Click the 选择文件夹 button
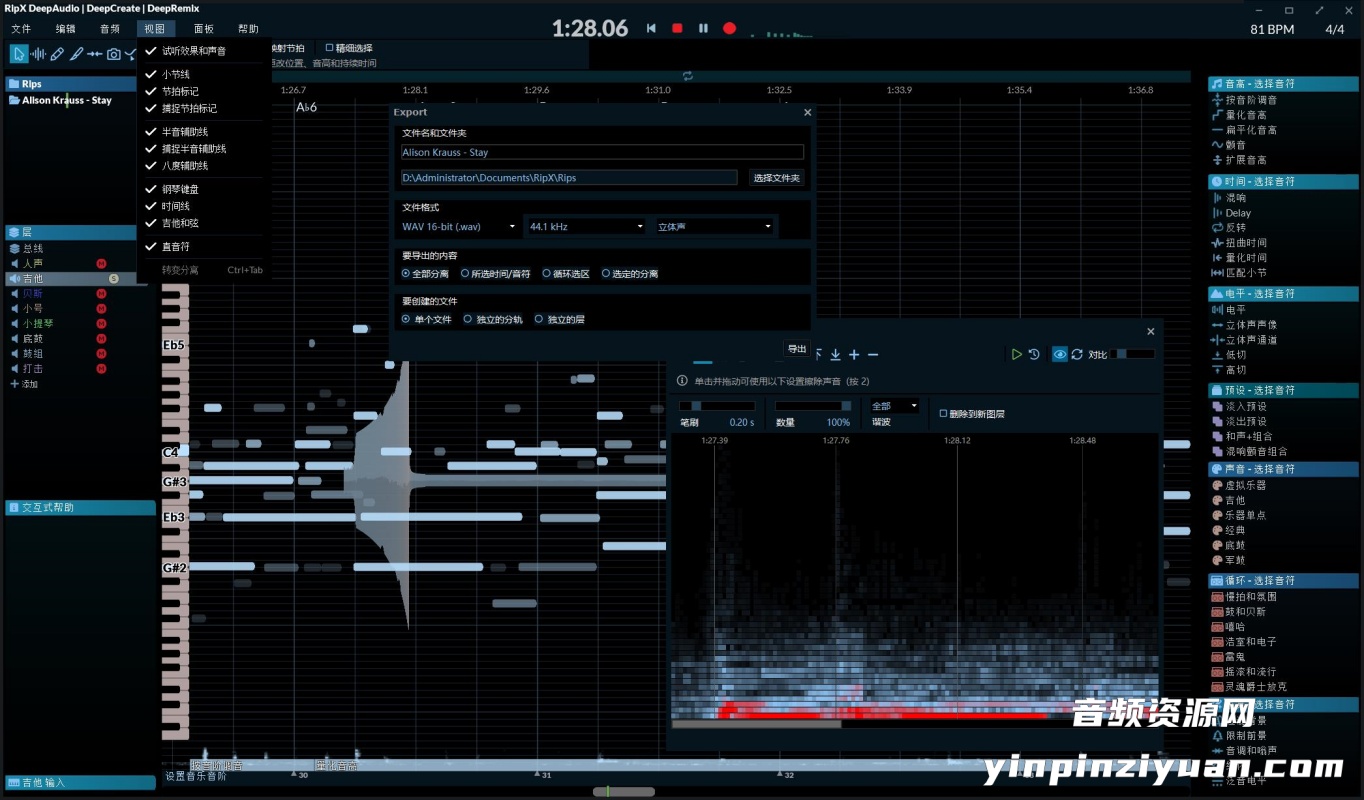This screenshot has width=1364, height=800. click(777, 178)
